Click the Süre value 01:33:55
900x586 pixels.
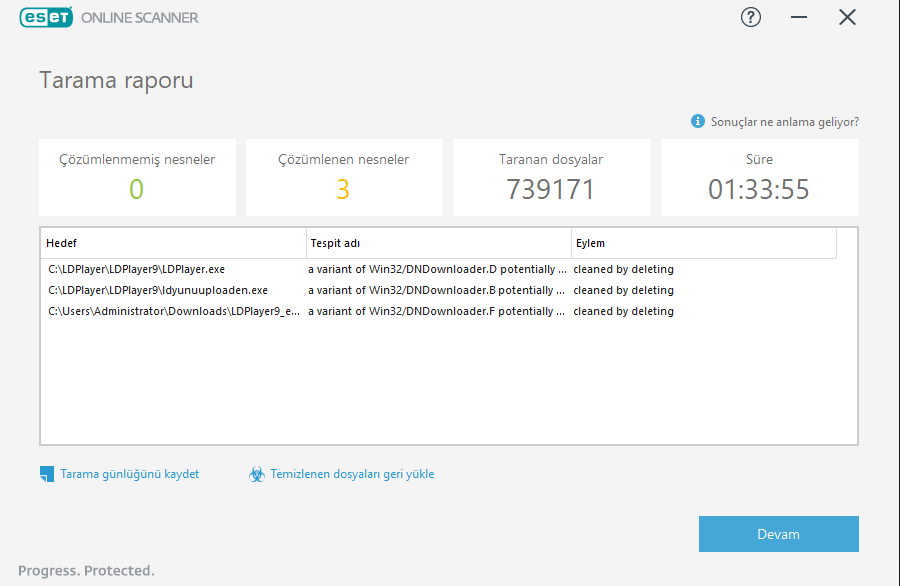(758, 189)
